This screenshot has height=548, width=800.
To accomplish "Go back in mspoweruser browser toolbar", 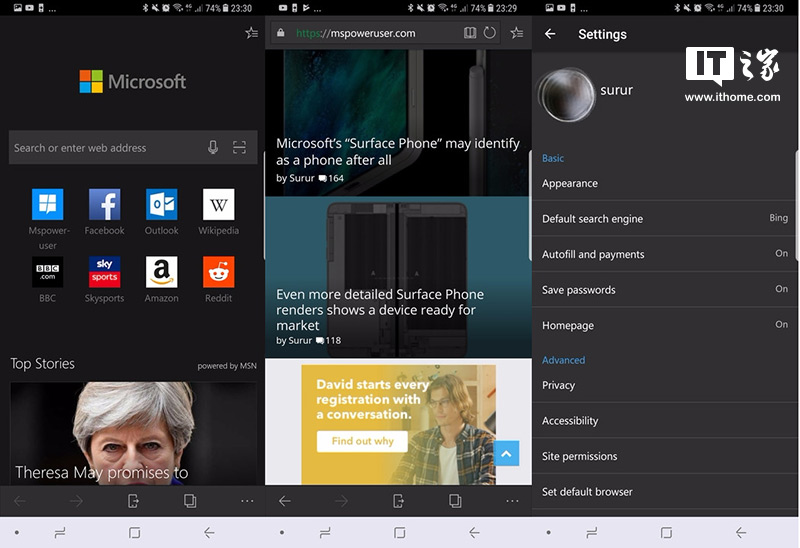I will pos(285,501).
